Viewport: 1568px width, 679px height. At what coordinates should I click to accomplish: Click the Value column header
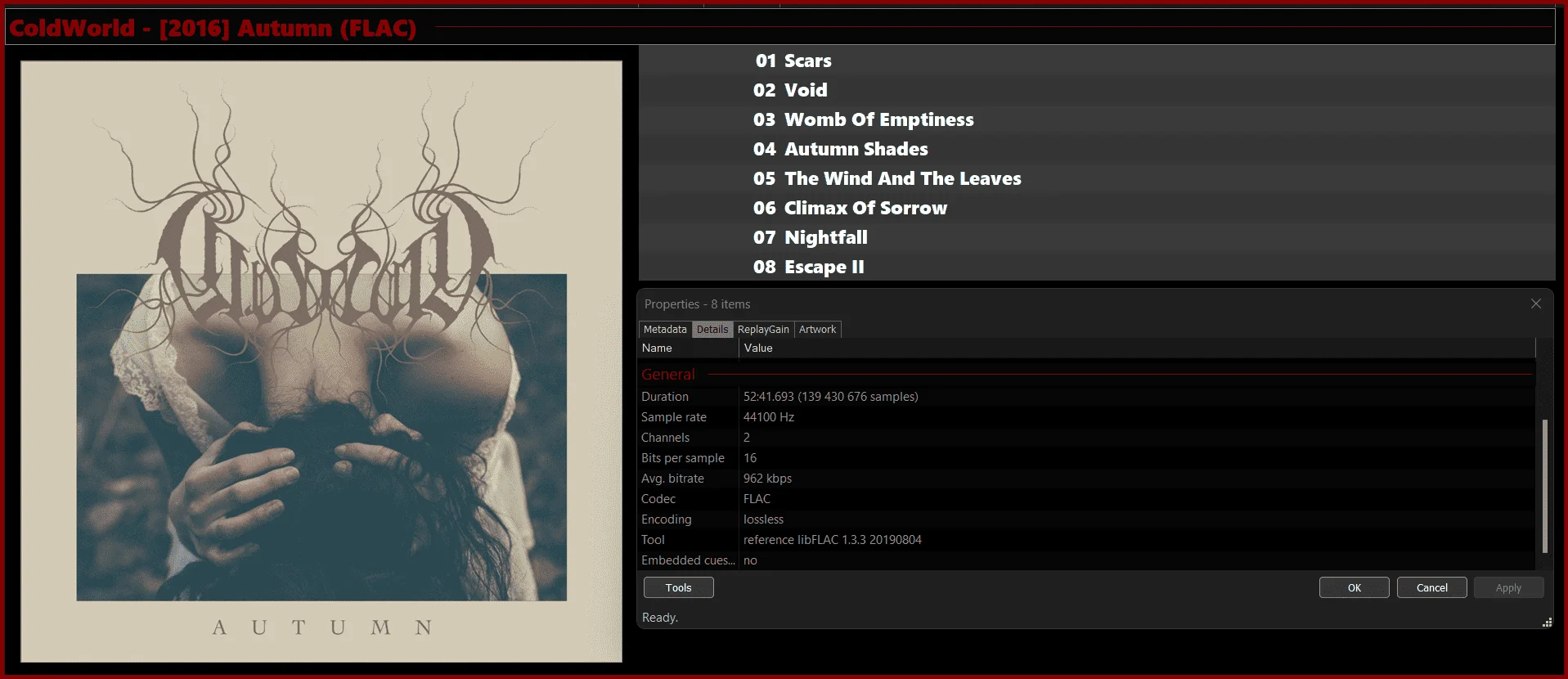(x=1137, y=348)
